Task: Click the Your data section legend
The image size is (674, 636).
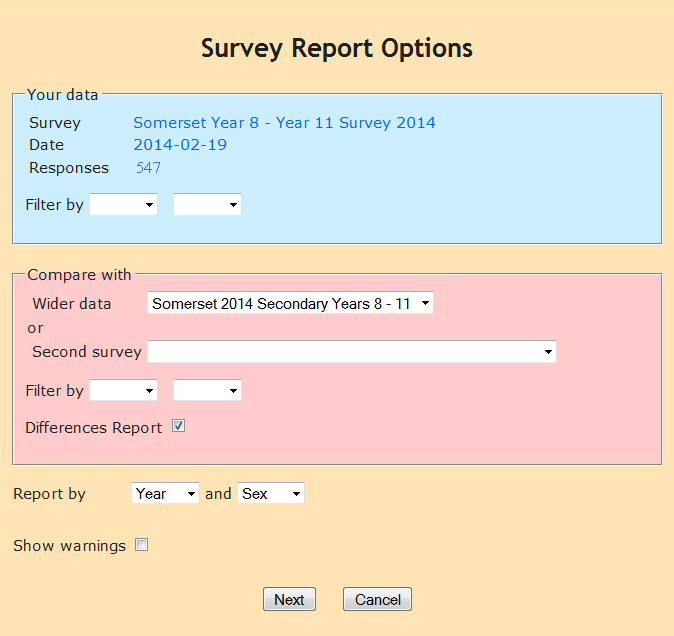Action: point(62,95)
